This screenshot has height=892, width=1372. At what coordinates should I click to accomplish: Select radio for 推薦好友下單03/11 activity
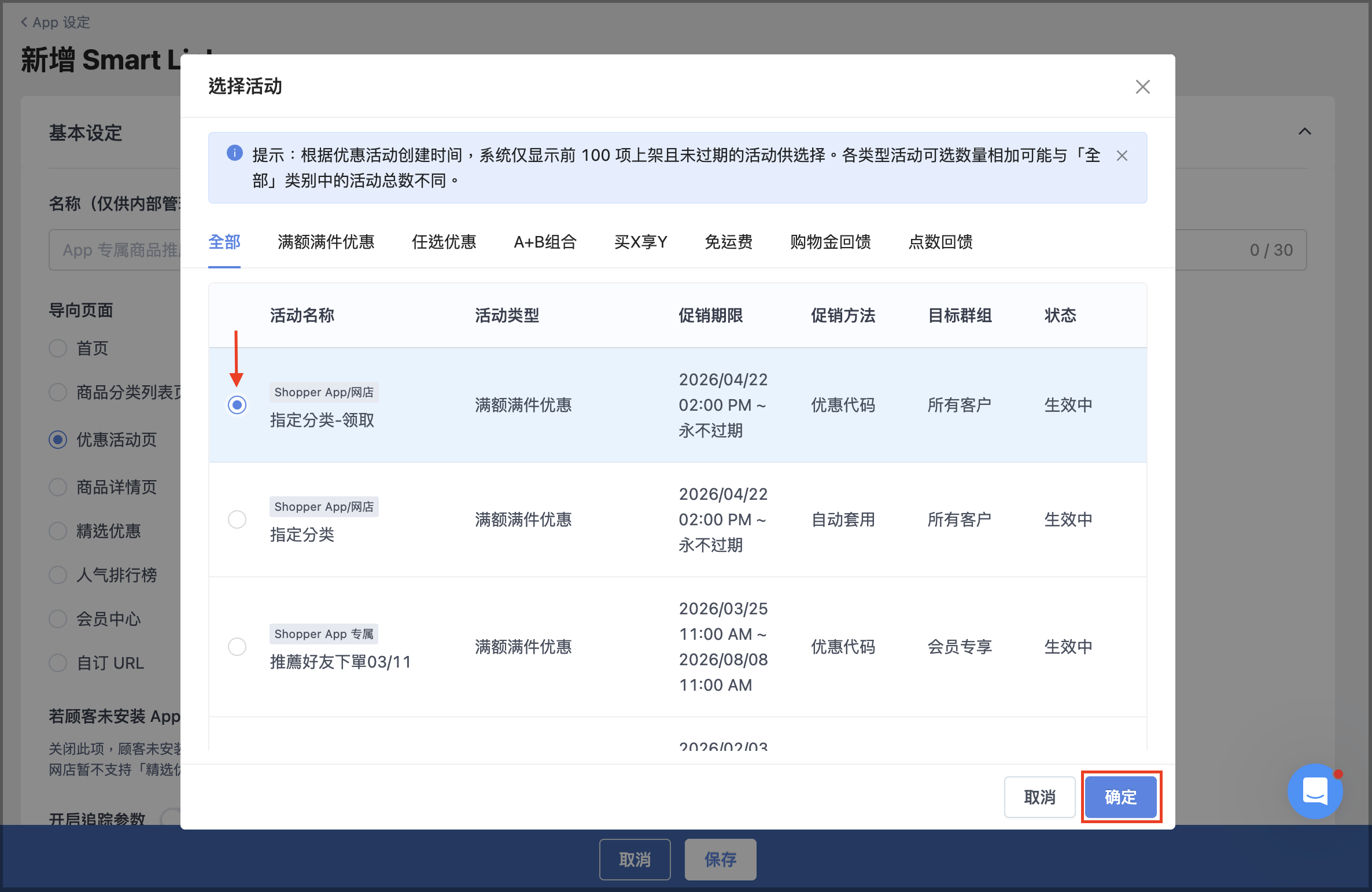click(x=237, y=646)
